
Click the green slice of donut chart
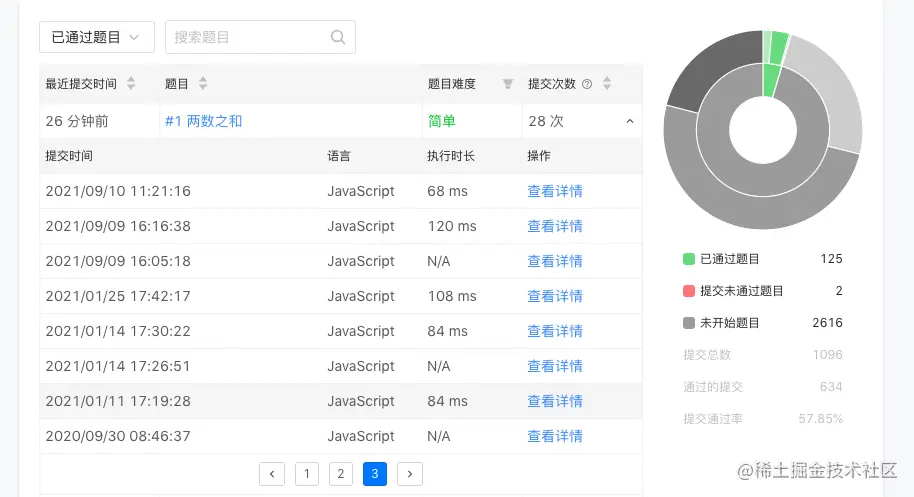click(771, 81)
